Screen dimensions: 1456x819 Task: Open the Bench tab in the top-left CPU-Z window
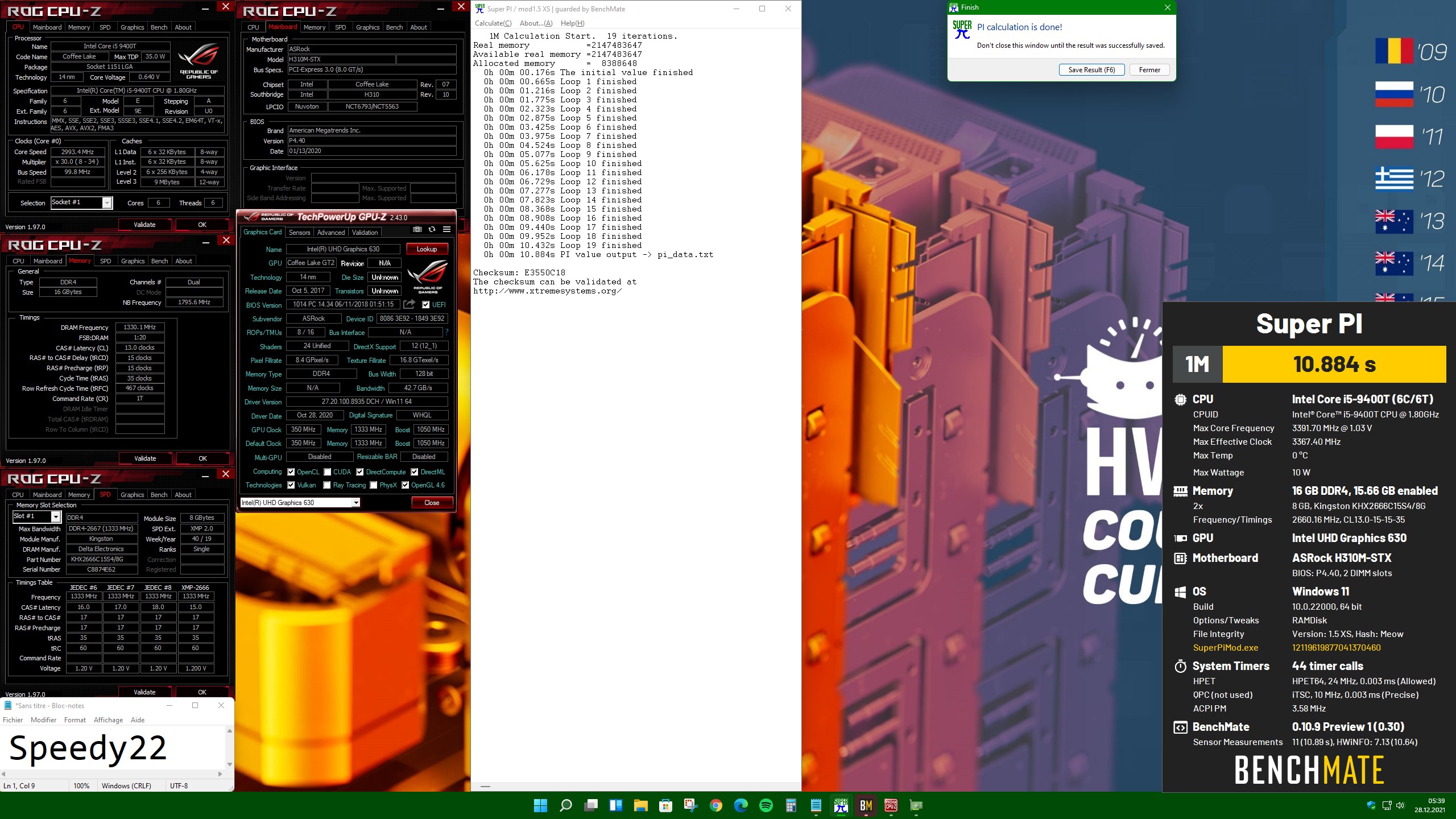[159, 27]
